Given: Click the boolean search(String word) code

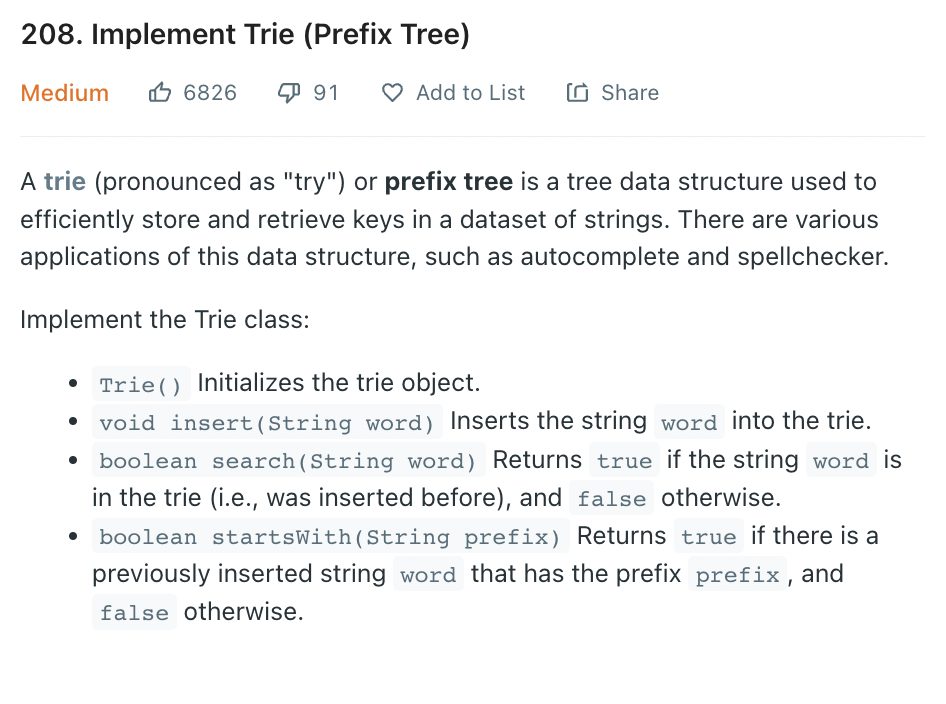Looking at the screenshot, I should [288, 460].
